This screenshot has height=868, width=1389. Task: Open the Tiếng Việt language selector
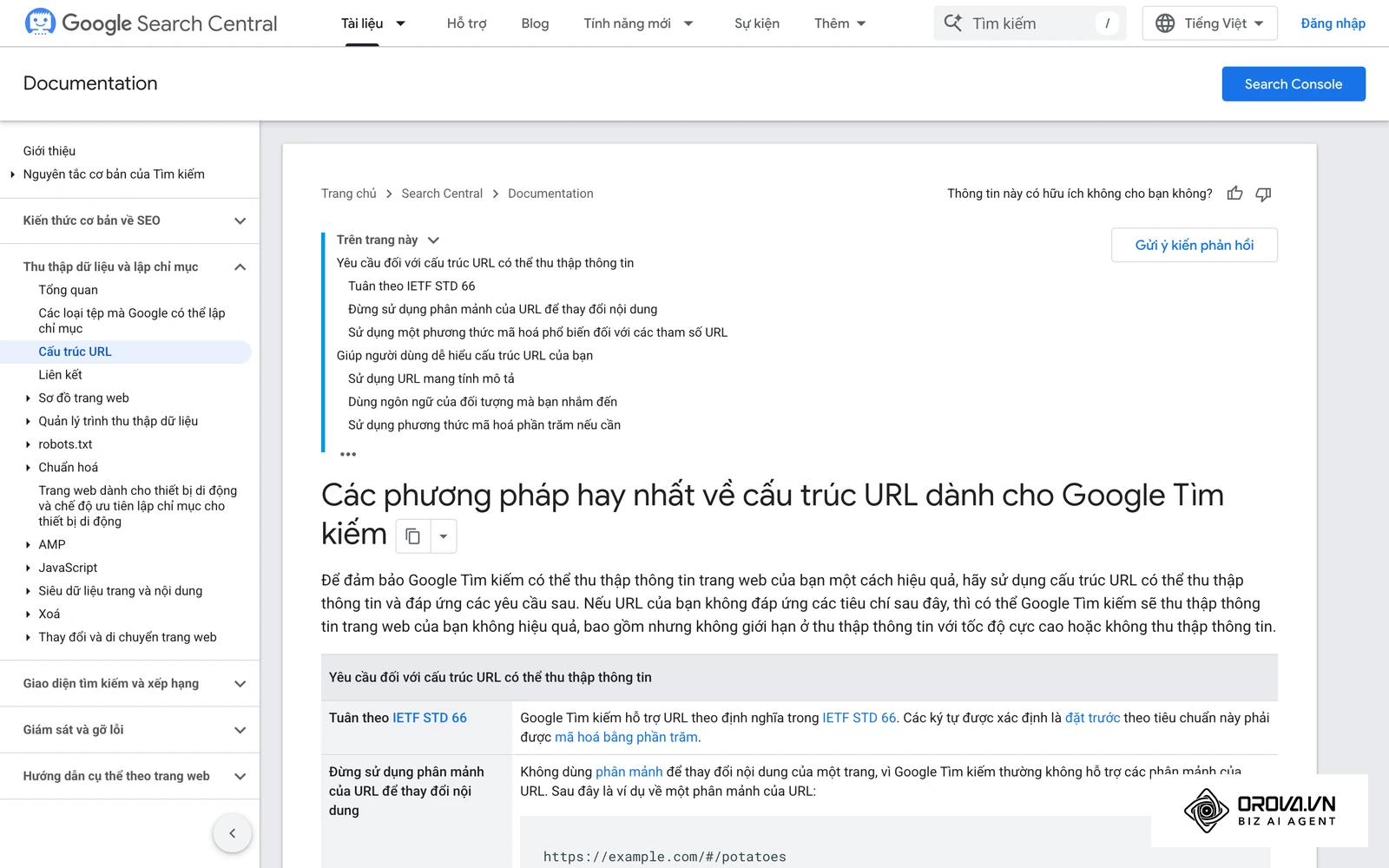pos(1209,23)
